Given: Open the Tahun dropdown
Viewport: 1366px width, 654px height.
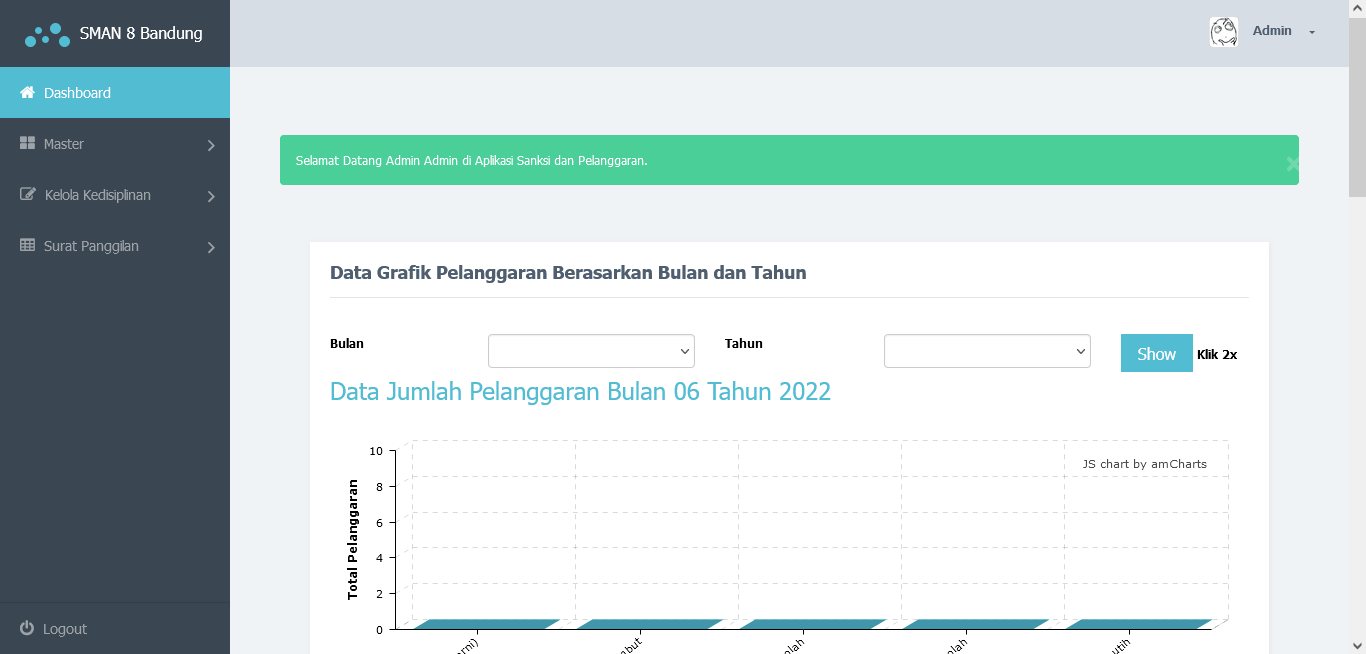Looking at the screenshot, I should pyautogui.click(x=987, y=351).
